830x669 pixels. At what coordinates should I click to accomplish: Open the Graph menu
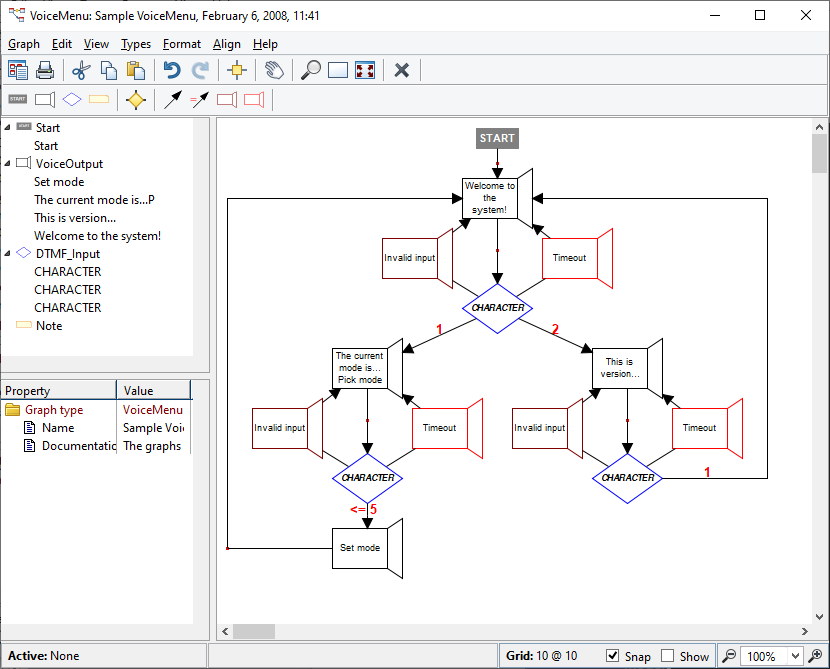24,44
